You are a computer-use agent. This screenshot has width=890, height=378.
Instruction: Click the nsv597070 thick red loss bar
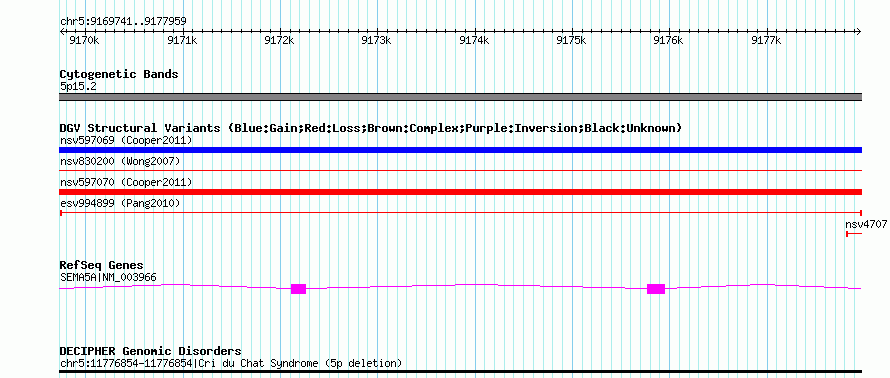click(460, 192)
